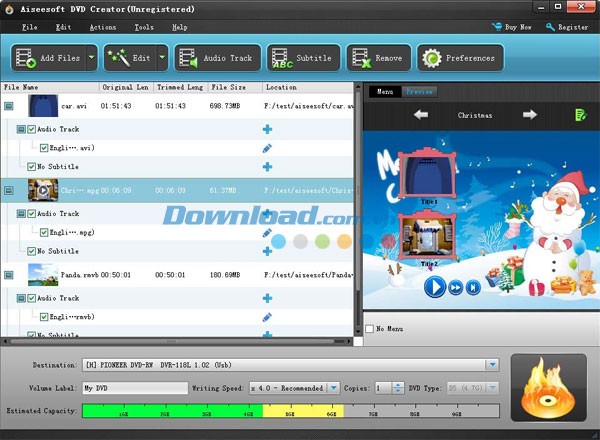The height and width of the screenshot is (440, 600).
Task: Collapse Audio Track node under mpg file
Action: [x=21, y=213]
